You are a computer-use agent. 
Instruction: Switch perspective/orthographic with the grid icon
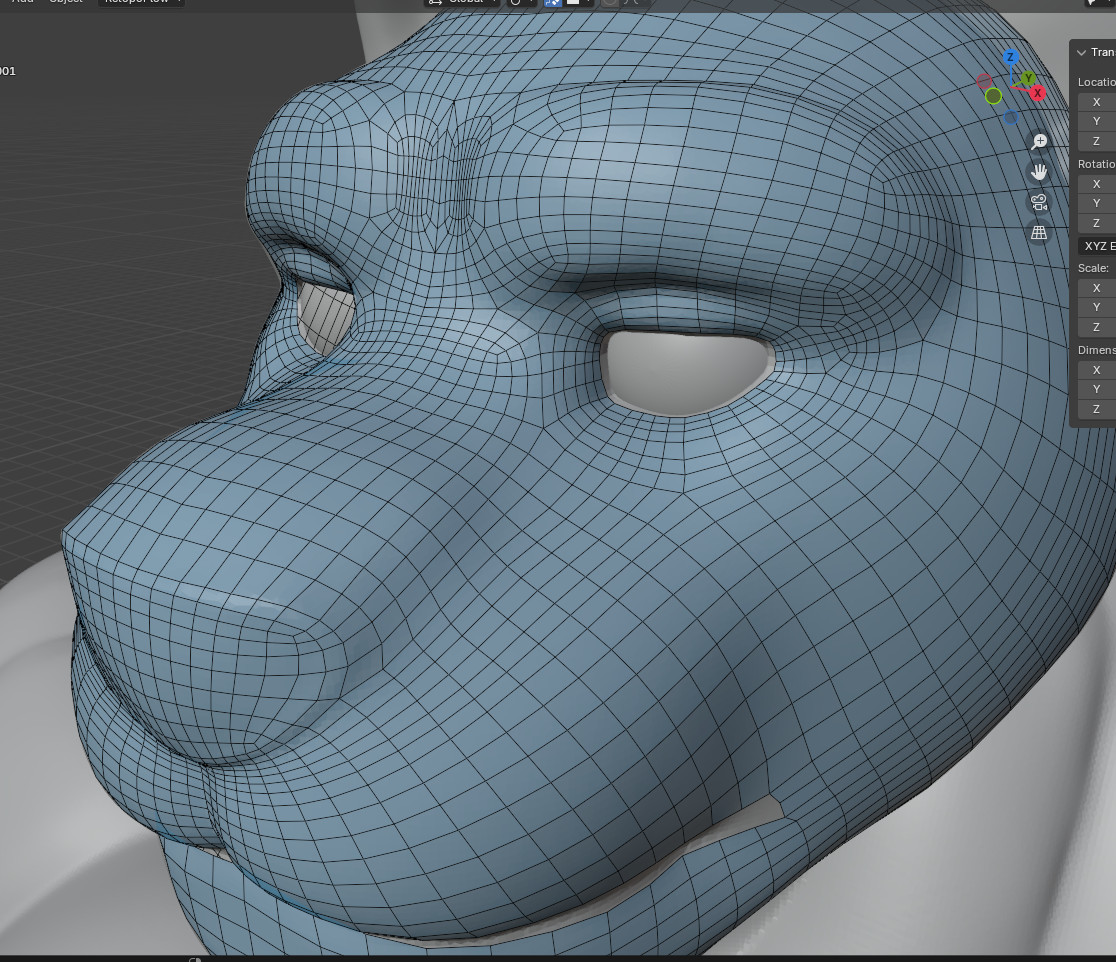point(1039,233)
